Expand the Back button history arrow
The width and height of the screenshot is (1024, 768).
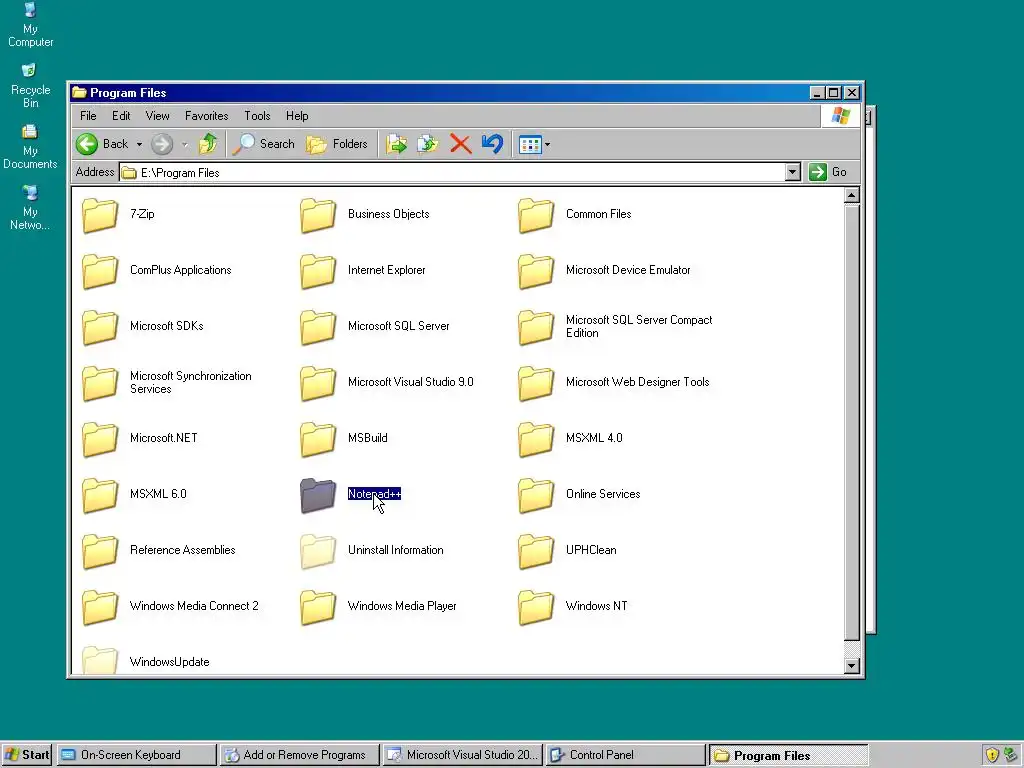[139, 144]
